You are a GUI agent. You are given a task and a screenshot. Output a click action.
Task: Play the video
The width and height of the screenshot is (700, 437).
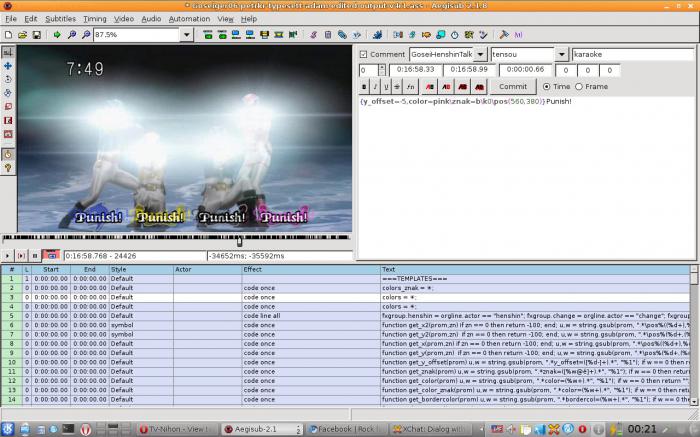(7, 256)
